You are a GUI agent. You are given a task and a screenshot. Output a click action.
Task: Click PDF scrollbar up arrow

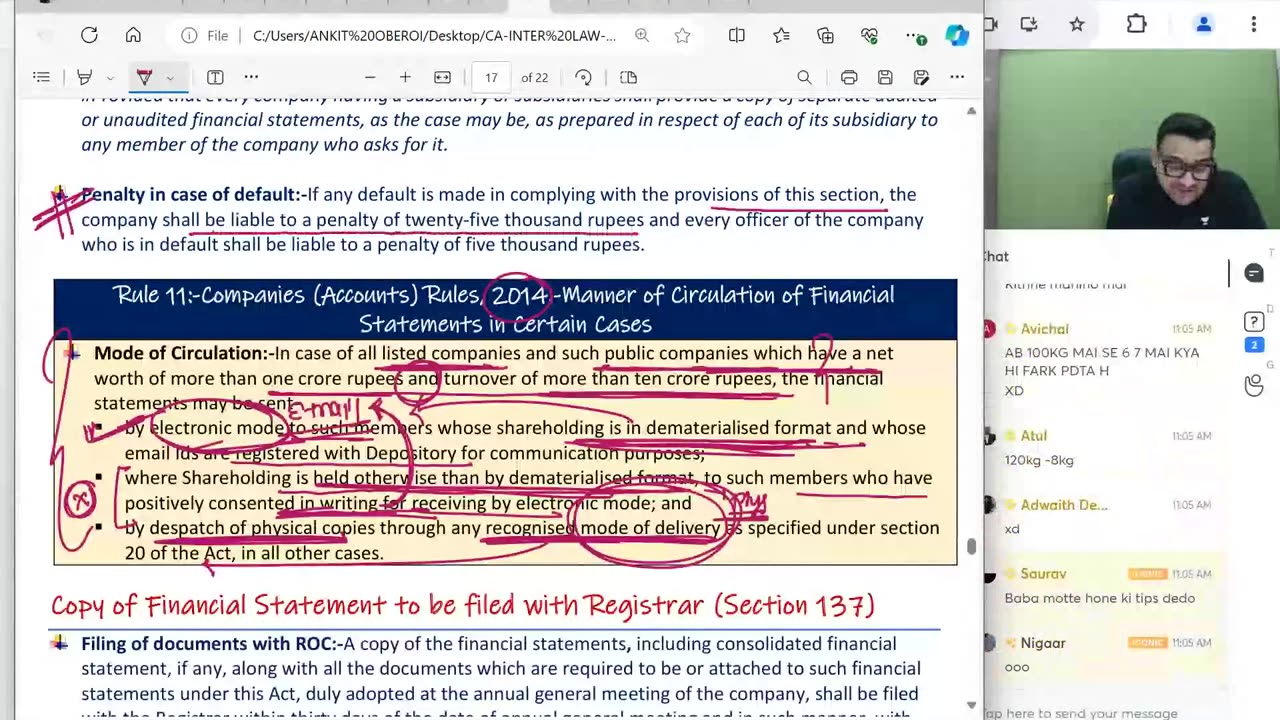click(x=971, y=111)
